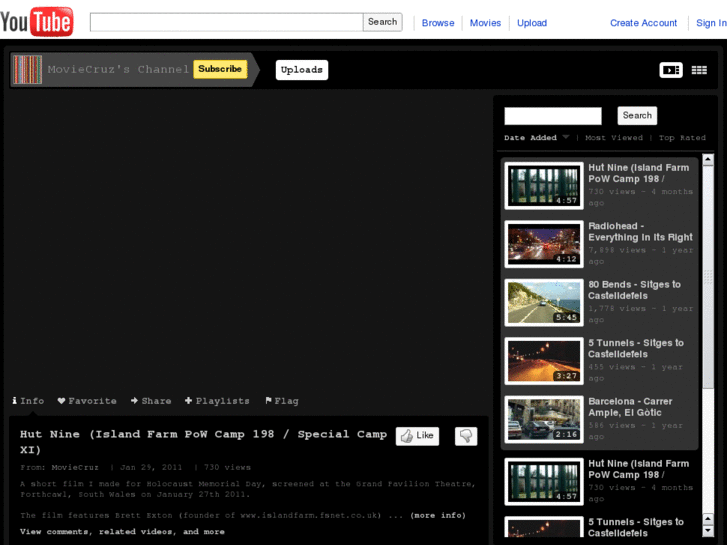Click MovieCruz's Channel title text
Image resolution: width=727 pixels, height=545 pixels.
[118, 70]
